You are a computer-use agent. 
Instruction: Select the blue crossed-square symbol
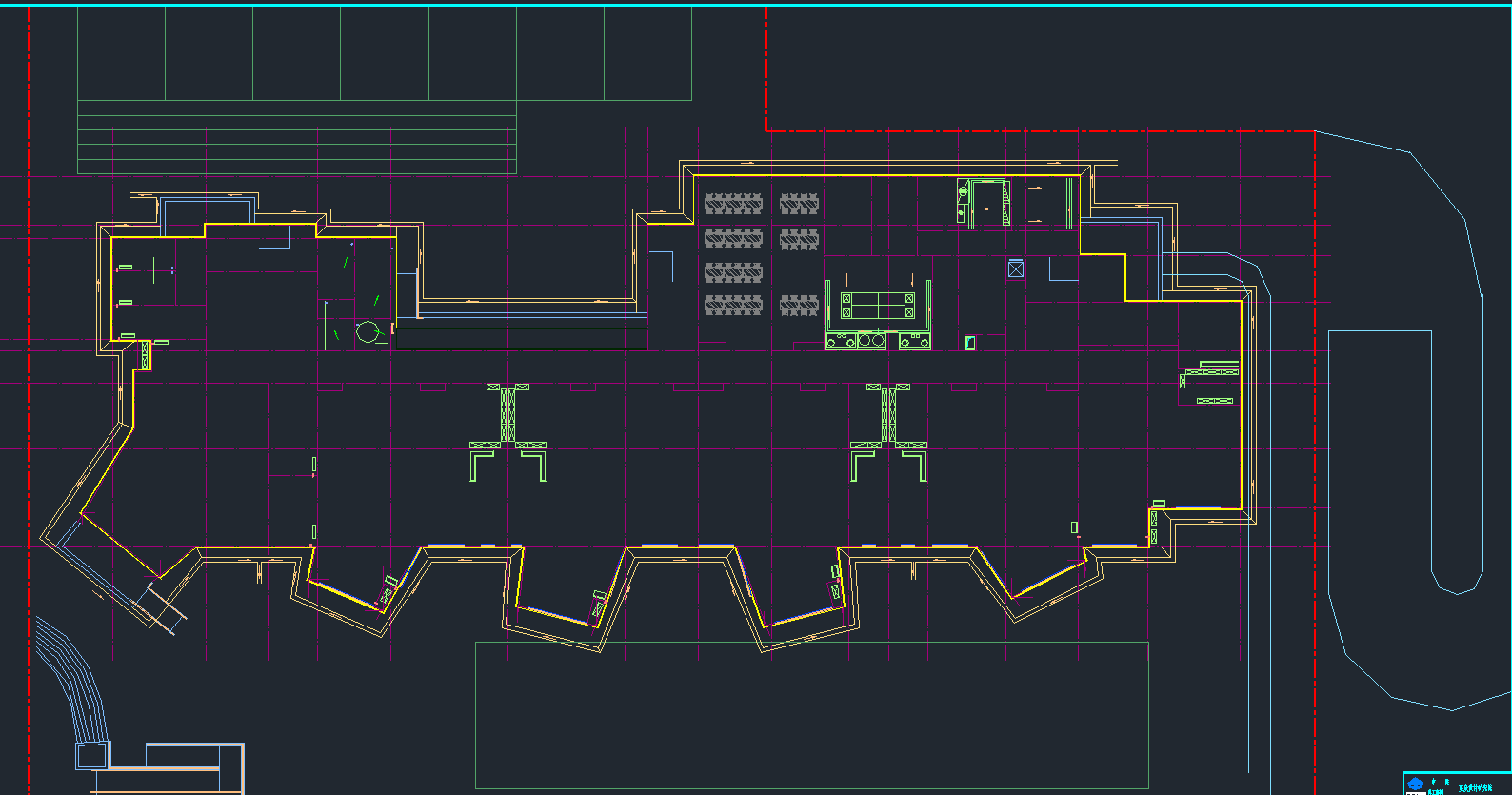click(x=1016, y=269)
